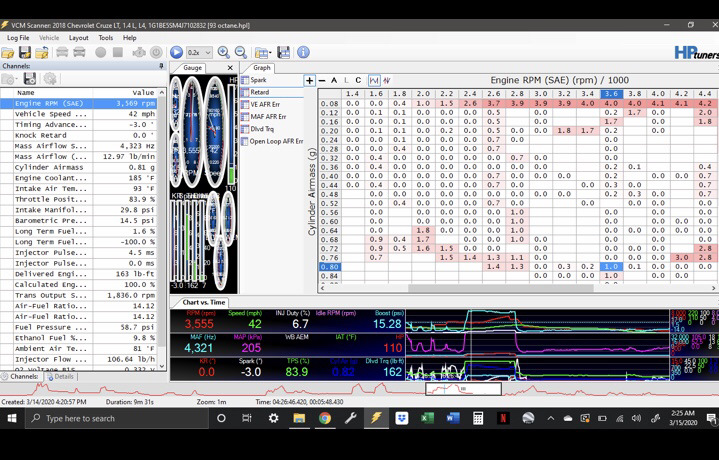Show log info with the blue i icon
719x460 pixels.
tap(303, 52)
